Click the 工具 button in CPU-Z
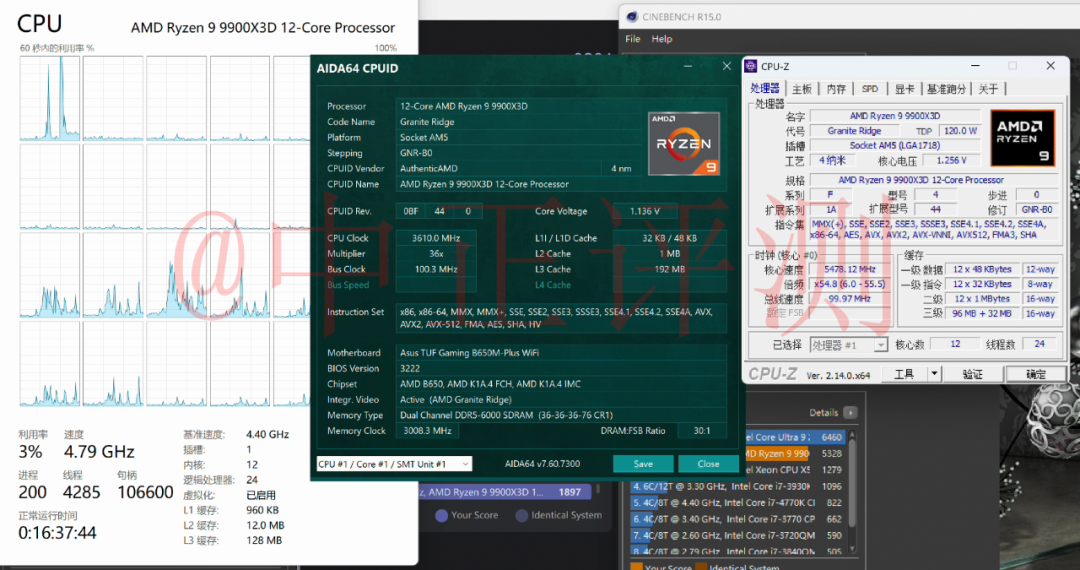 [904, 374]
